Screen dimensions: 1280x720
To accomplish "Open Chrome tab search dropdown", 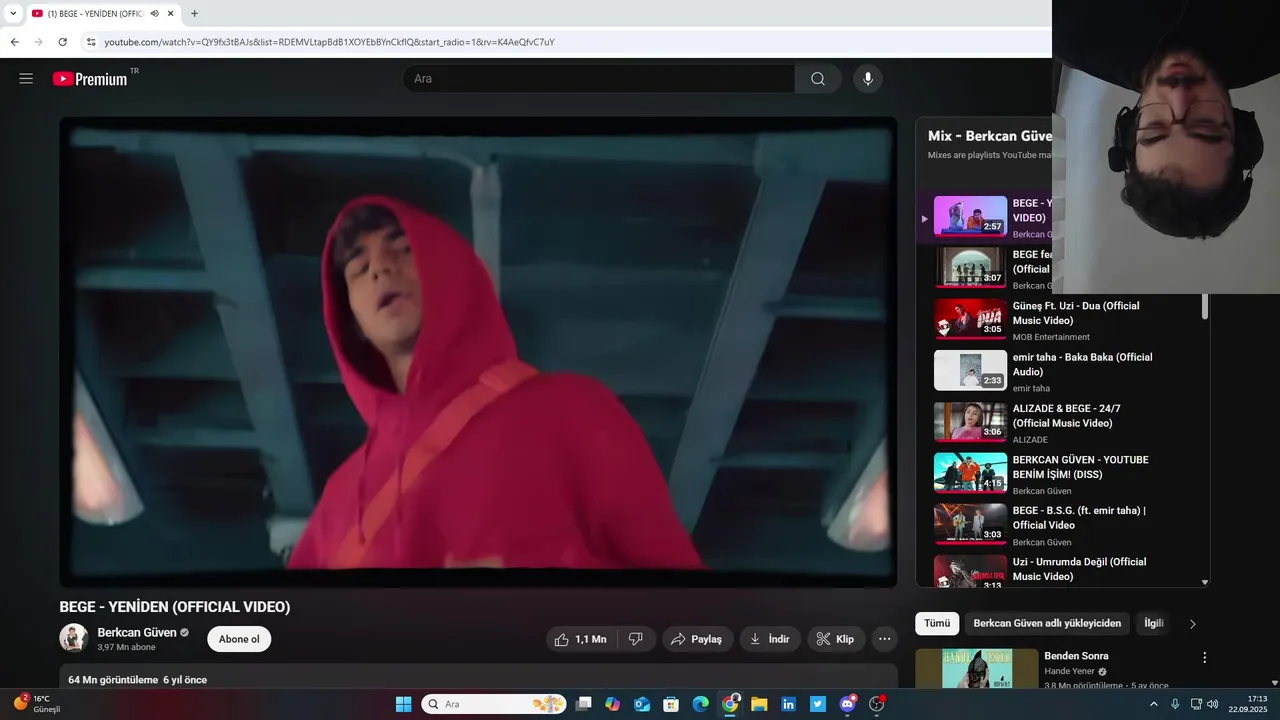I will 13,13.
